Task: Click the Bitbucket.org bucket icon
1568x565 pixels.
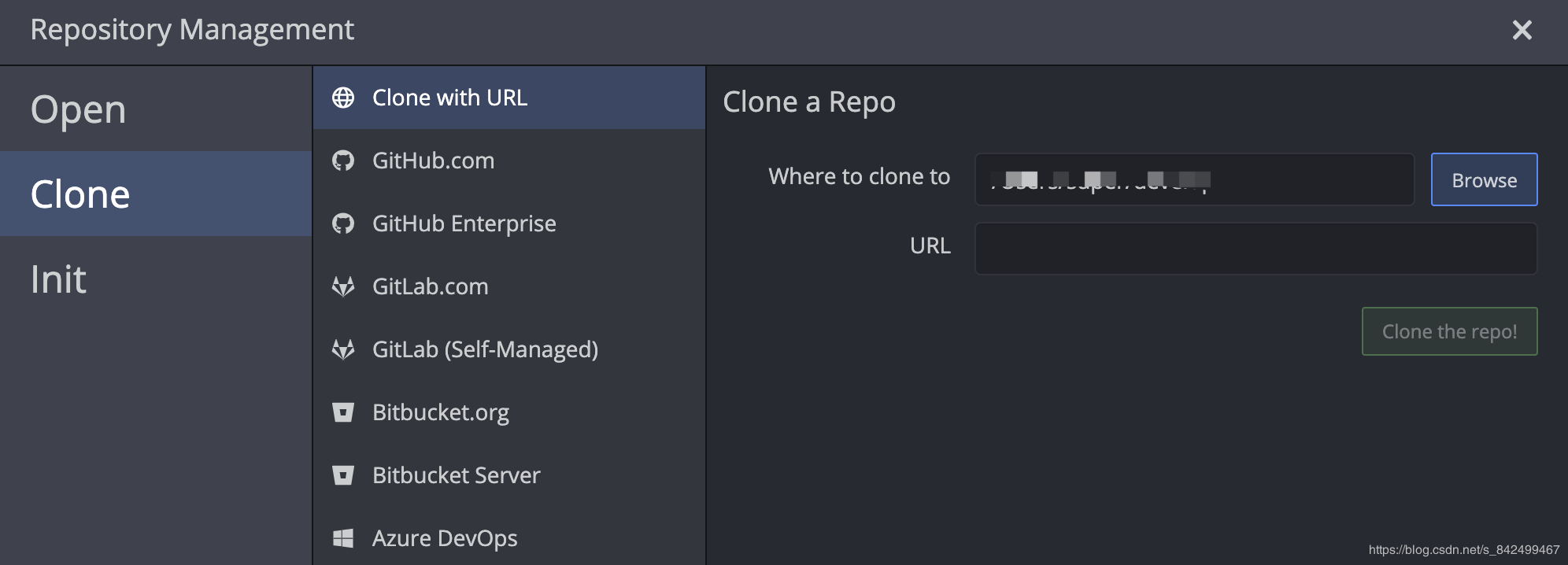Action: (343, 412)
